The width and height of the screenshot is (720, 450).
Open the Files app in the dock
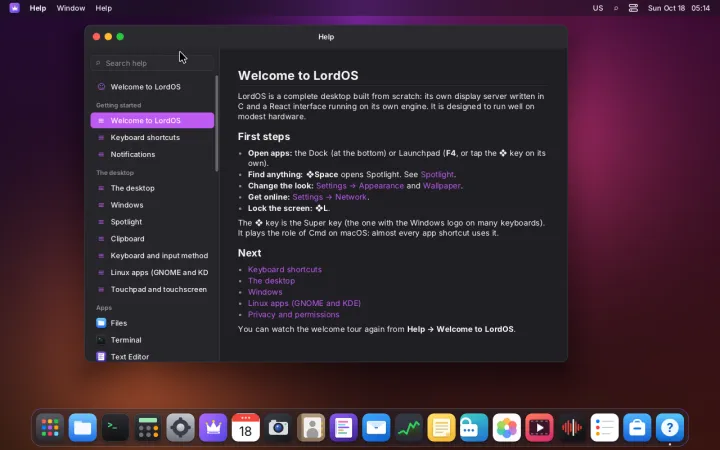coord(83,428)
